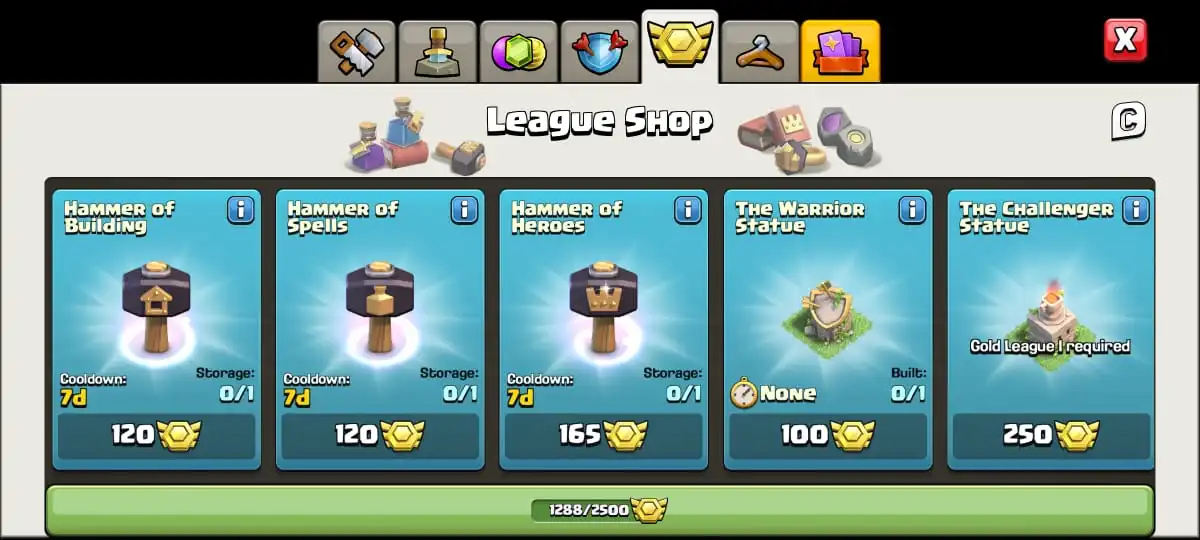Select the Hammer of Heroes crown hammer image
The width and height of the screenshot is (1200, 540).
point(604,308)
